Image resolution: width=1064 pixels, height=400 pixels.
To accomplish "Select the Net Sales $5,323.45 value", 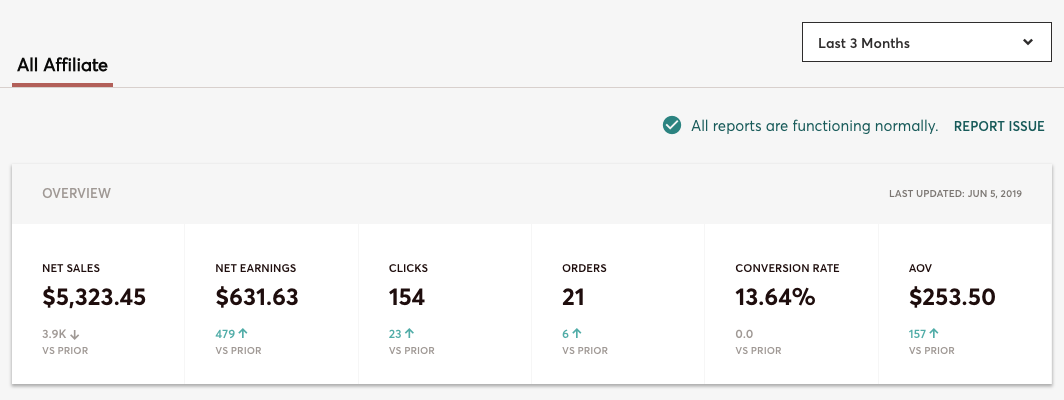I will 94,297.
